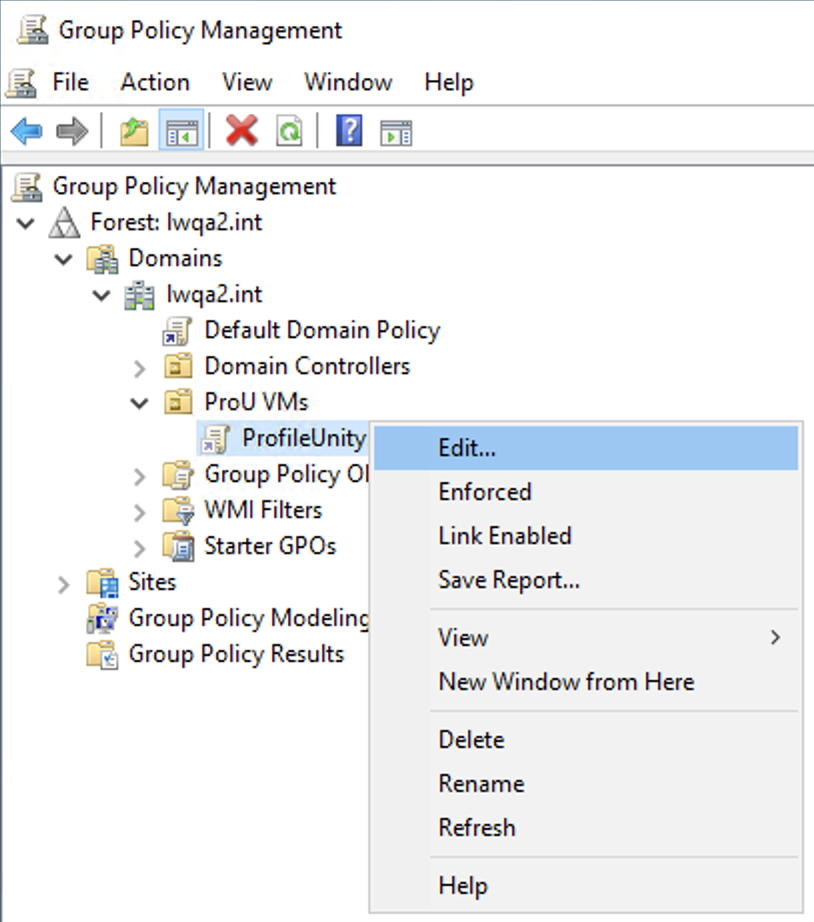The height and width of the screenshot is (922, 814).
Task: Open the Action menu
Action: 155,82
